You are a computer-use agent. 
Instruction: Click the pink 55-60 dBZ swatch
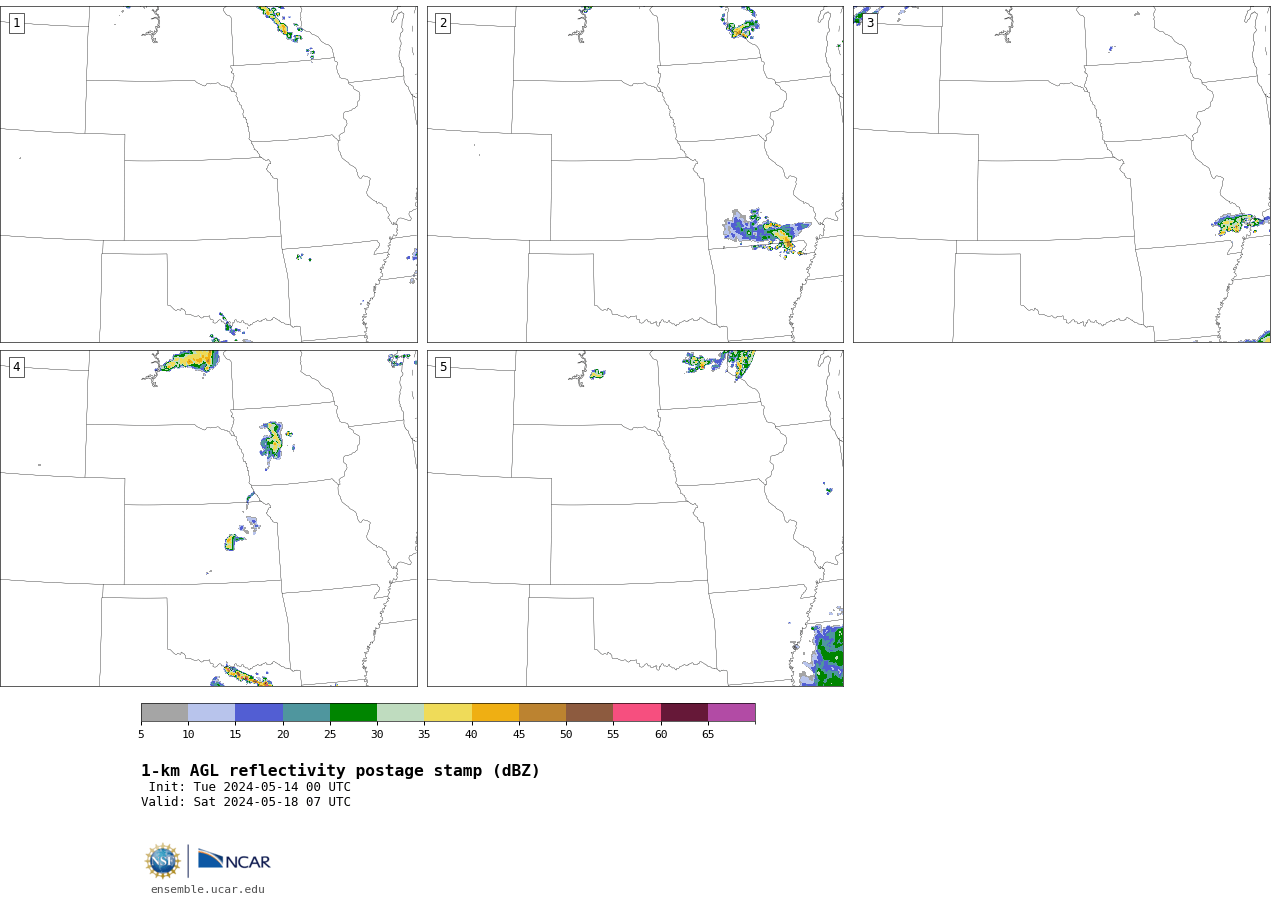pyautogui.click(x=637, y=712)
